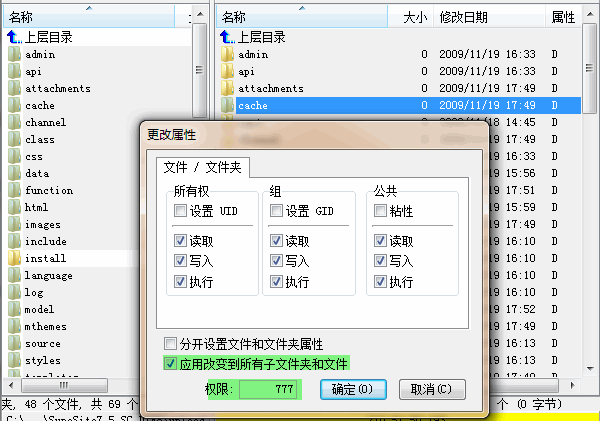Screen dimensions: 600x421
Task: Click the admin folder icon in left panel
Action: [14, 54]
